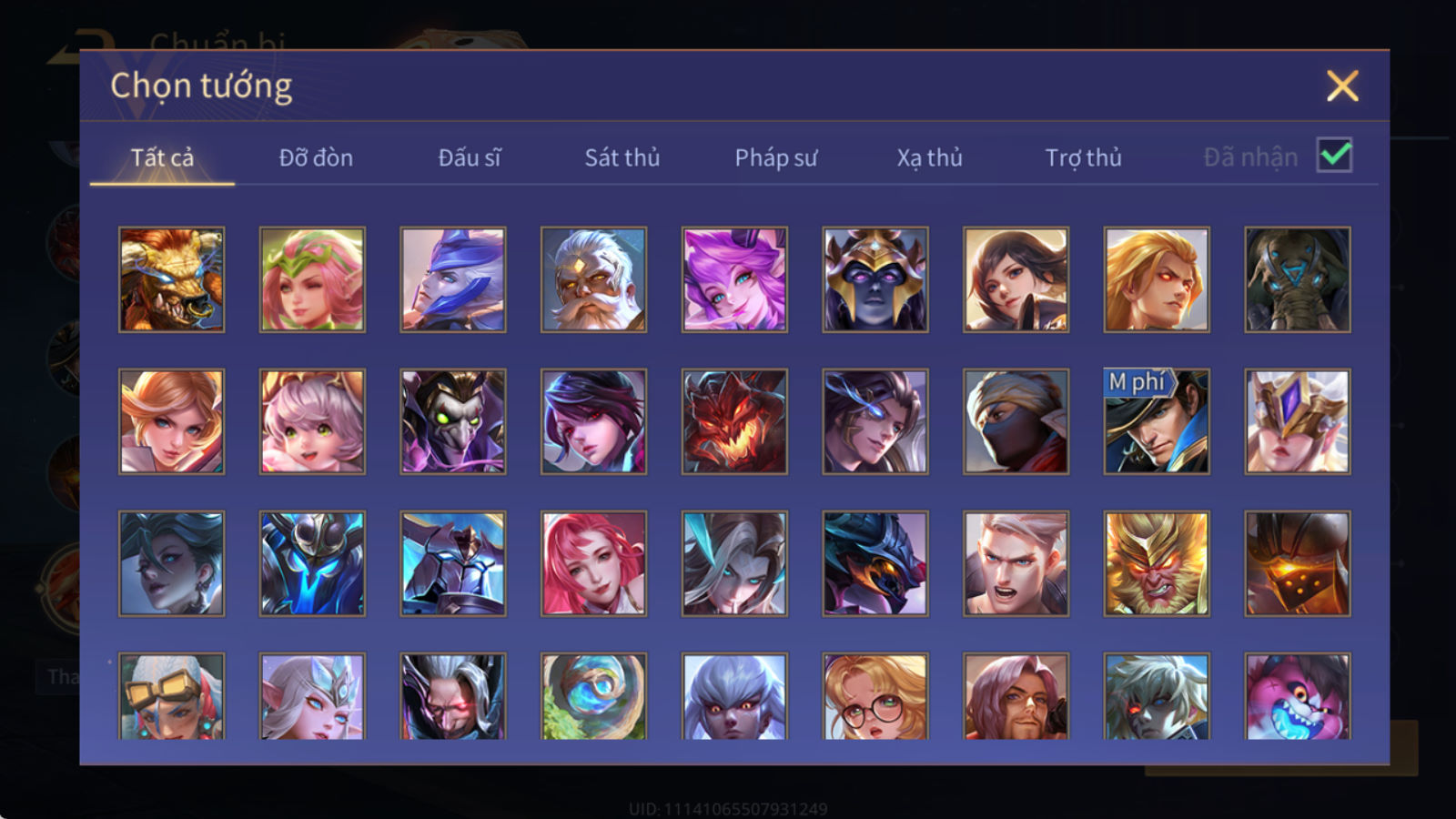Close the Chọn tướng dialog

(1342, 86)
